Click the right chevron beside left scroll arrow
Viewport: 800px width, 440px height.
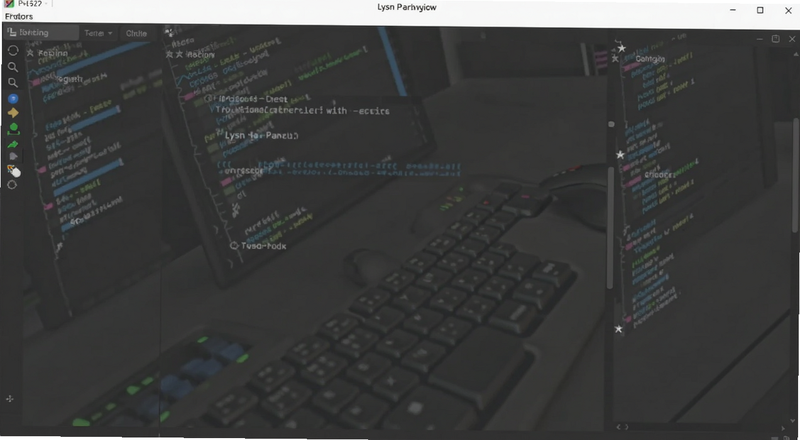click(627, 427)
